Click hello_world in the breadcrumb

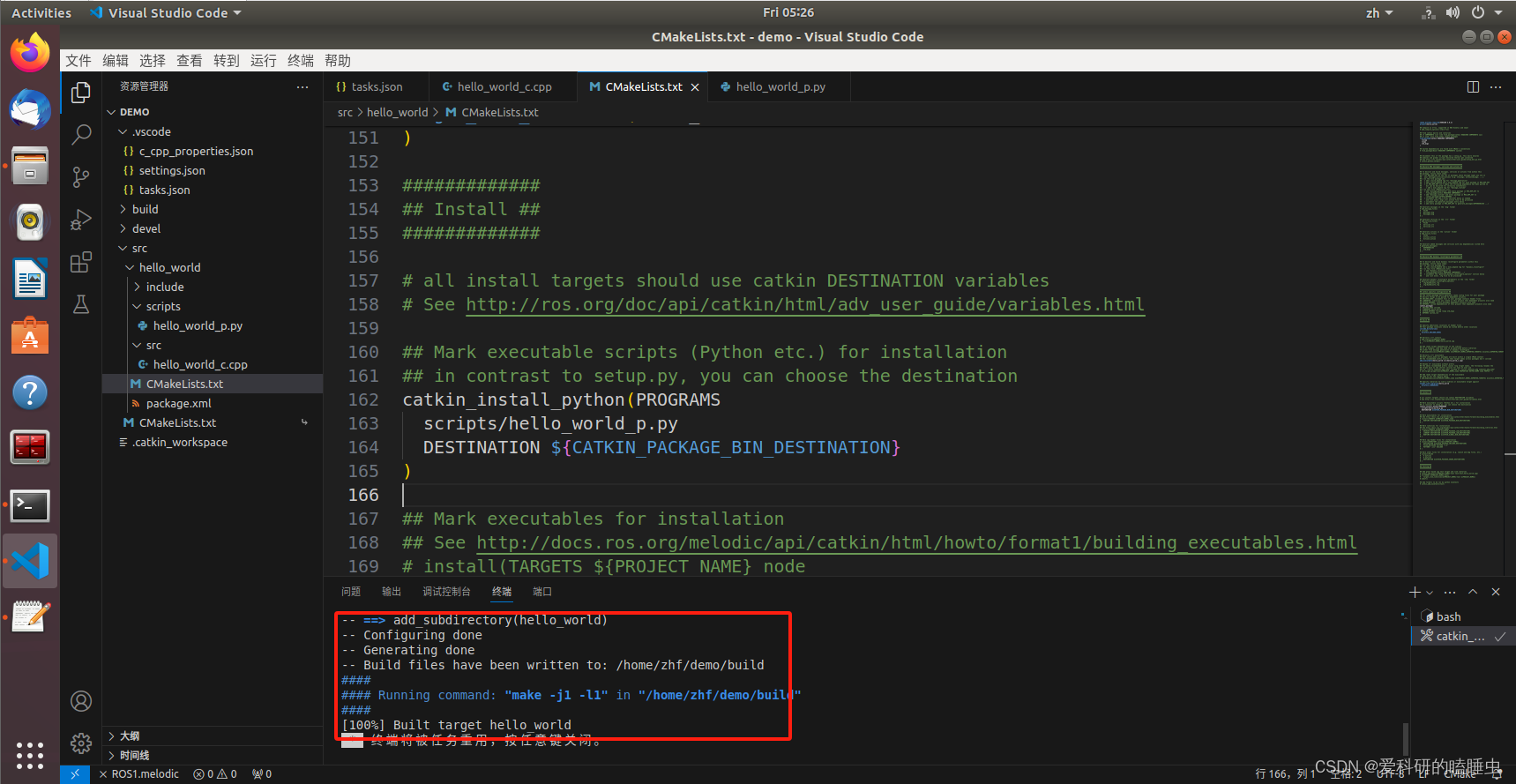(x=397, y=112)
